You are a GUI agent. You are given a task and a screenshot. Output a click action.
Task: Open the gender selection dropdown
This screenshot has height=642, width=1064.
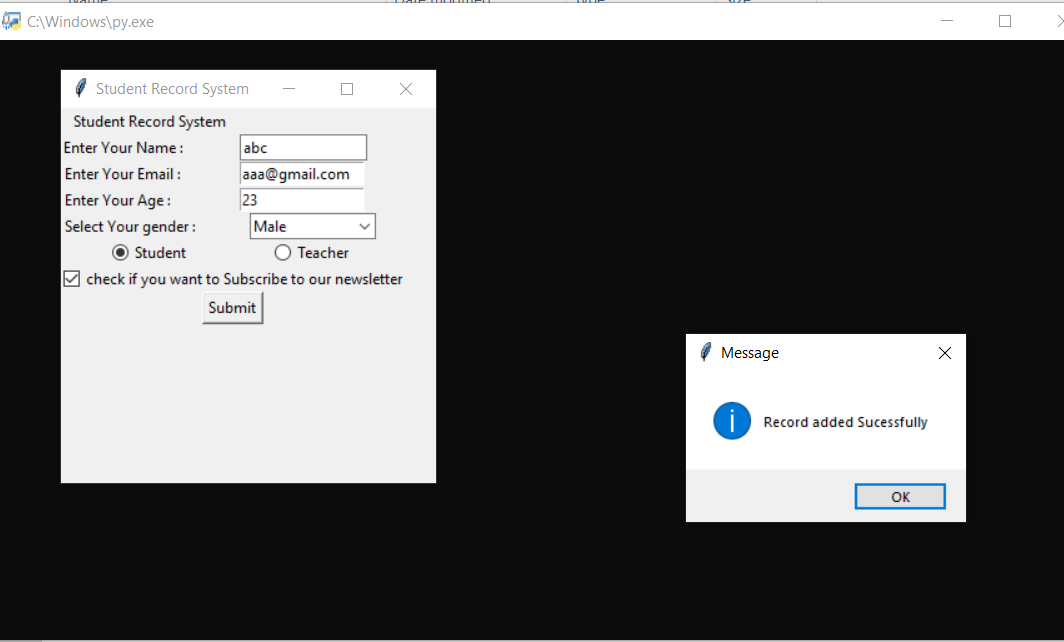(x=365, y=226)
